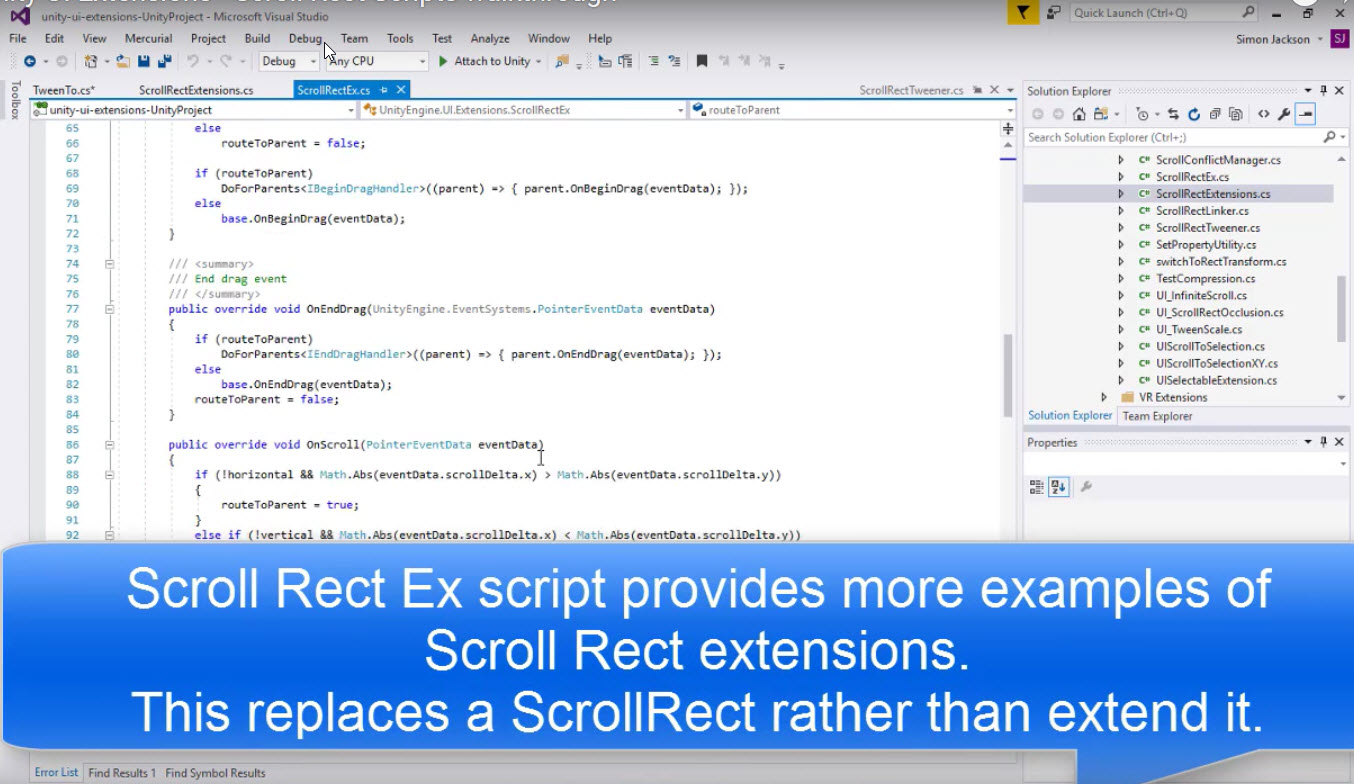Expand the ScrollRectLinker.cs tree node
The image size is (1354, 784).
[x=1121, y=211]
